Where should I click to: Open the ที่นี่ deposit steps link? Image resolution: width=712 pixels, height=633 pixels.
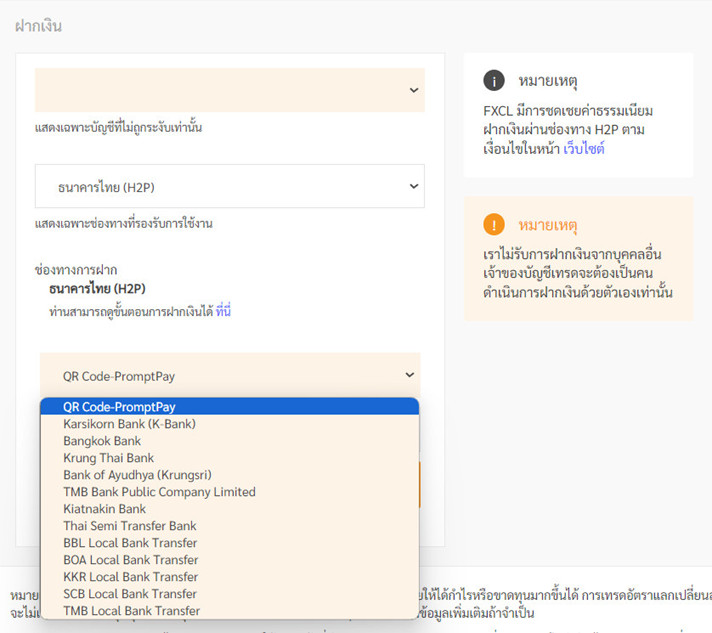point(223,312)
